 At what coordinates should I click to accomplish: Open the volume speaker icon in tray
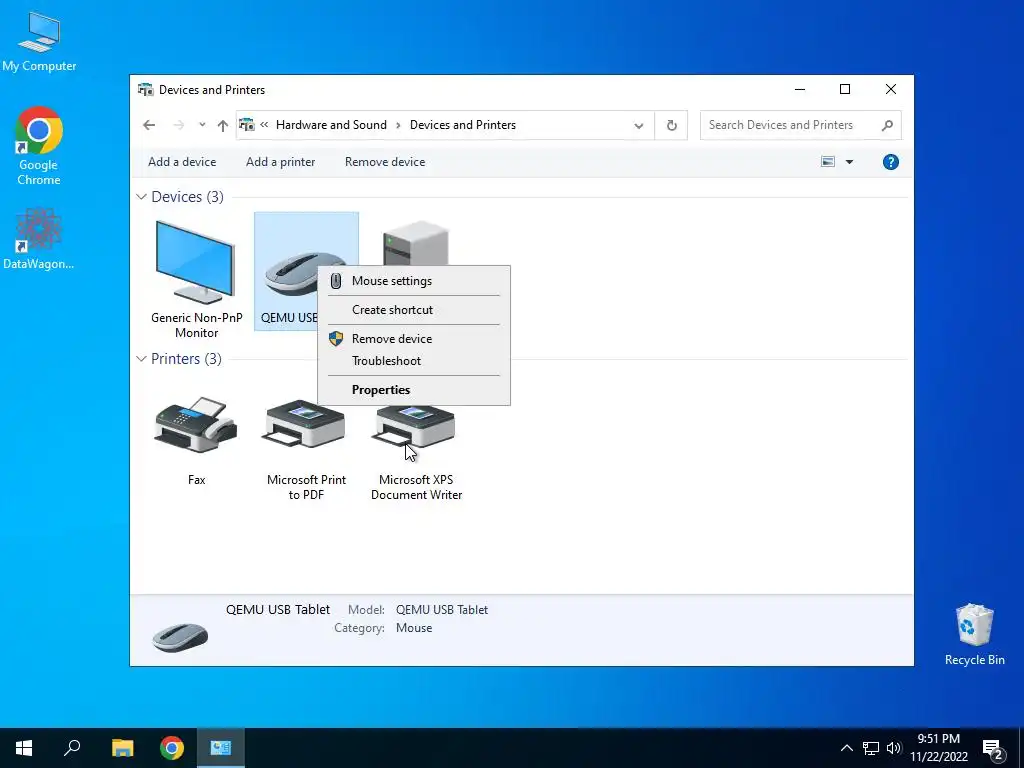click(894, 748)
